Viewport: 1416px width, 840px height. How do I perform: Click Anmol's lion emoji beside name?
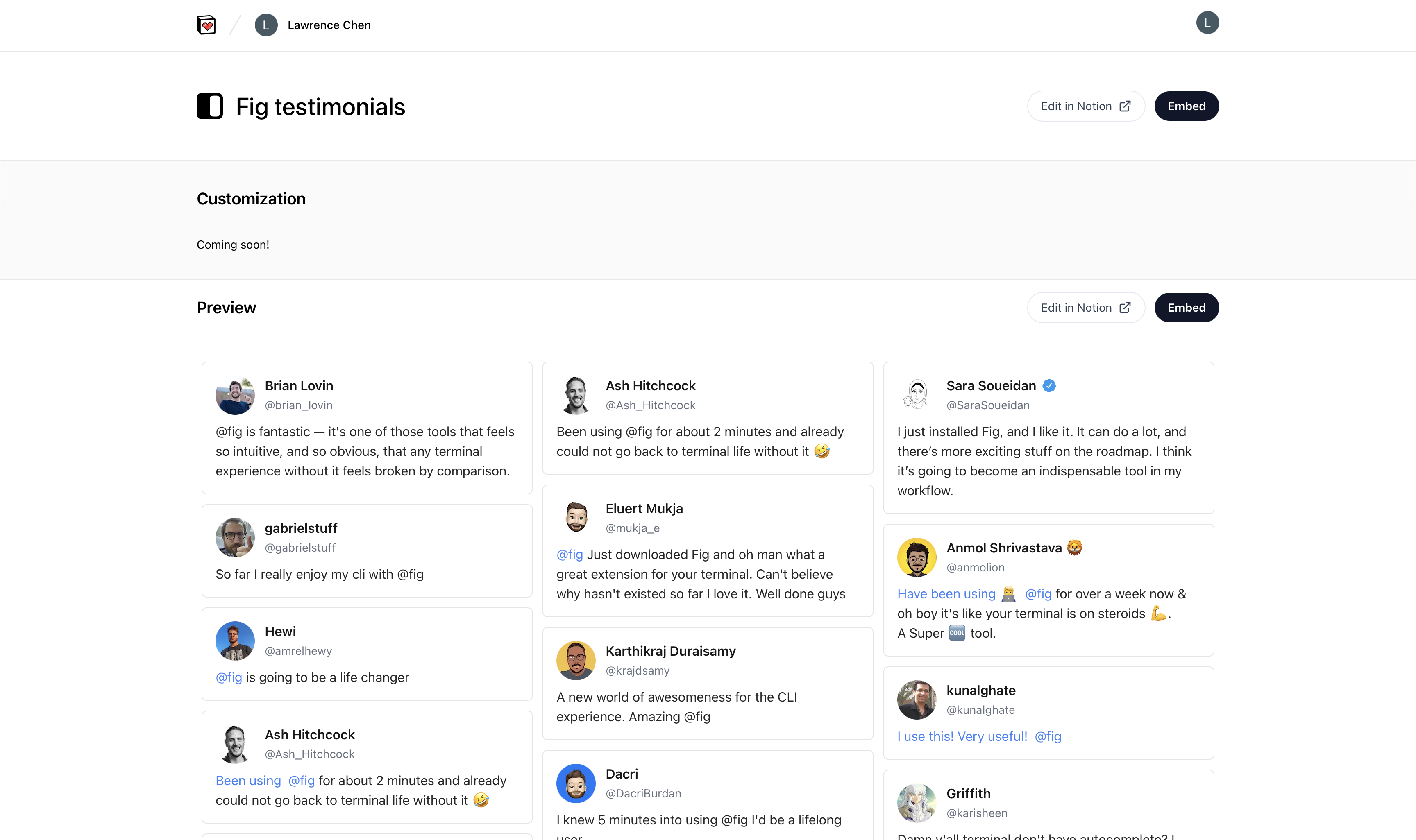pos(1074,548)
